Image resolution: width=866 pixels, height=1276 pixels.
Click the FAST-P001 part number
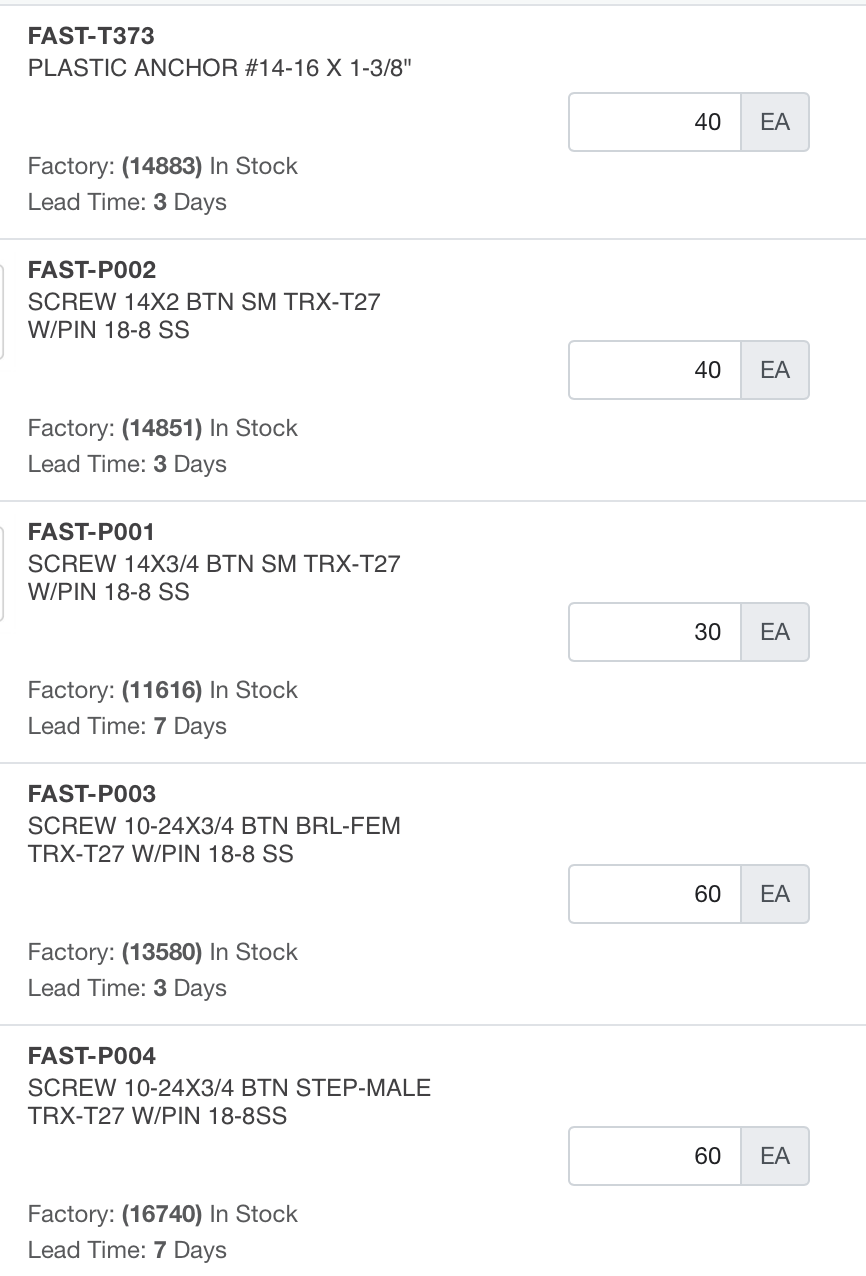91,532
